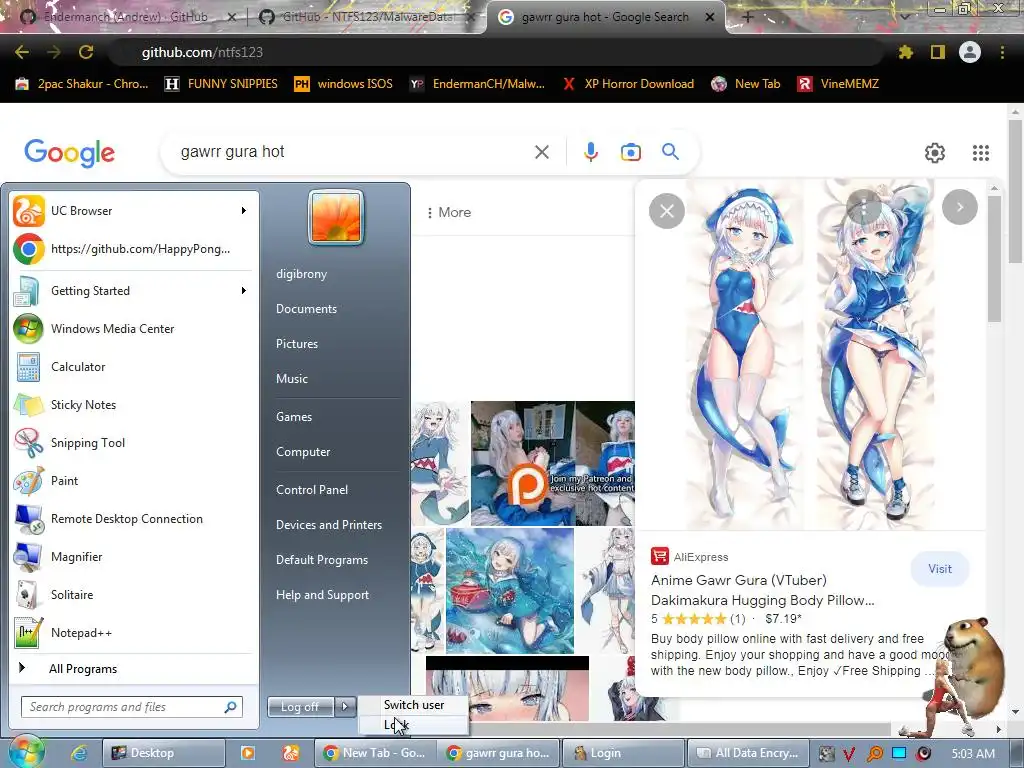The image size is (1024, 768).
Task: Open the FUNNY SNIPPIES bookmark
Action: [221, 84]
